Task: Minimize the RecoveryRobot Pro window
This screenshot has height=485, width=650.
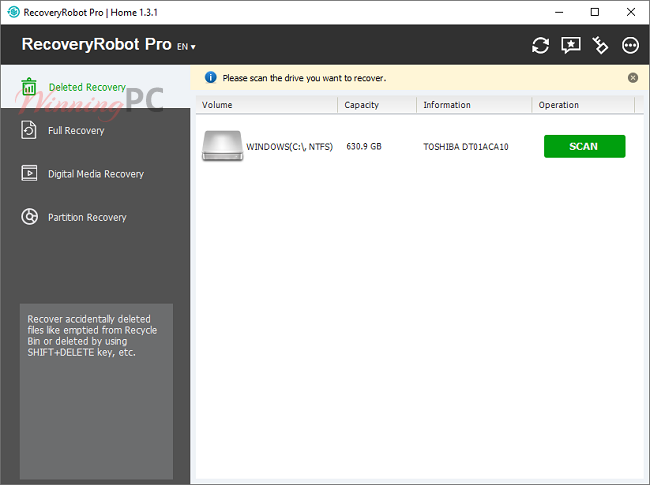Action: [559, 12]
